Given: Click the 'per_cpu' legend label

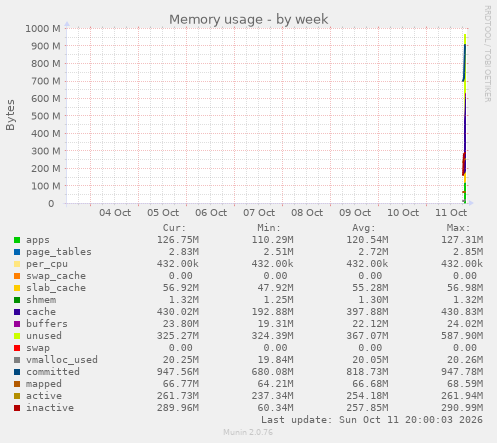Looking at the screenshot, I should tap(47, 264).
